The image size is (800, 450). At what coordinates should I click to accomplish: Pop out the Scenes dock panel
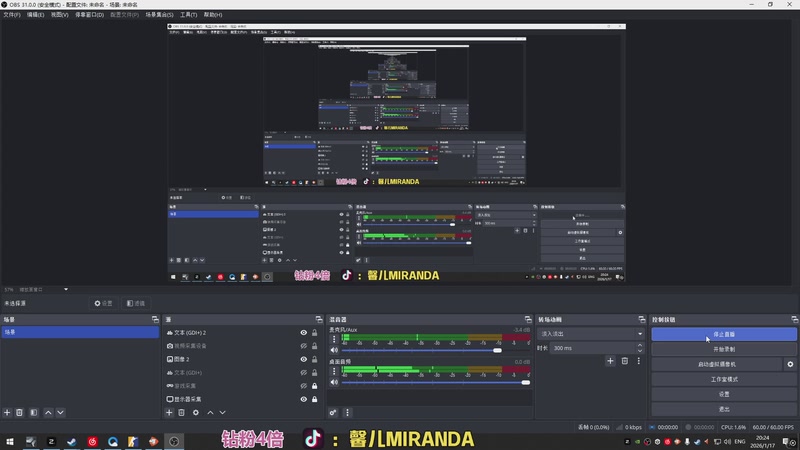tap(155, 319)
